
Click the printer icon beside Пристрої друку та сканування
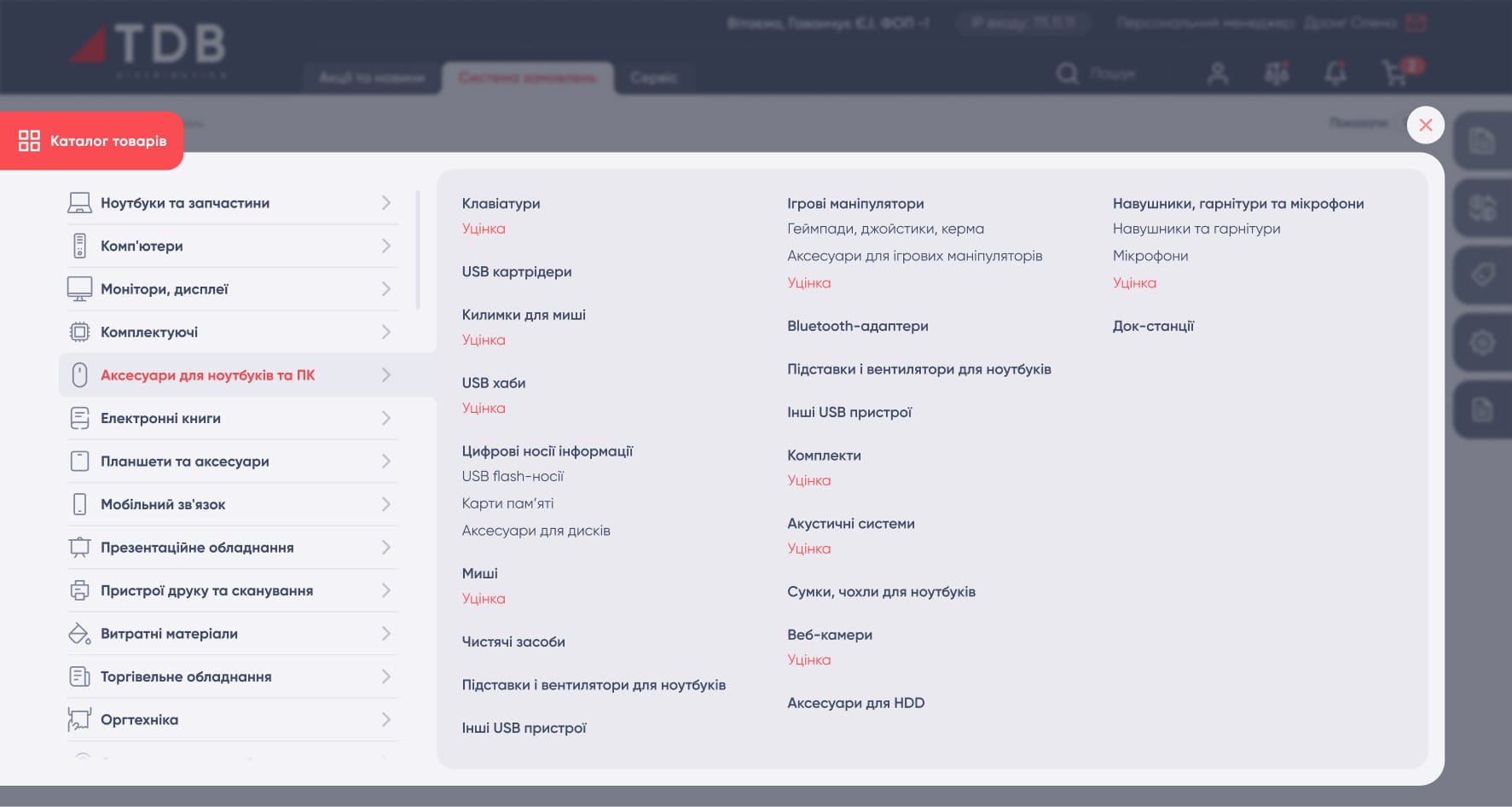pyautogui.click(x=79, y=590)
